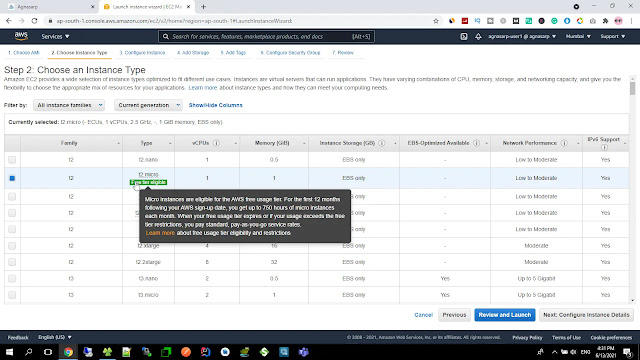Reload the page in browser
The height and width of the screenshot is (360, 640).
[x=34, y=21]
